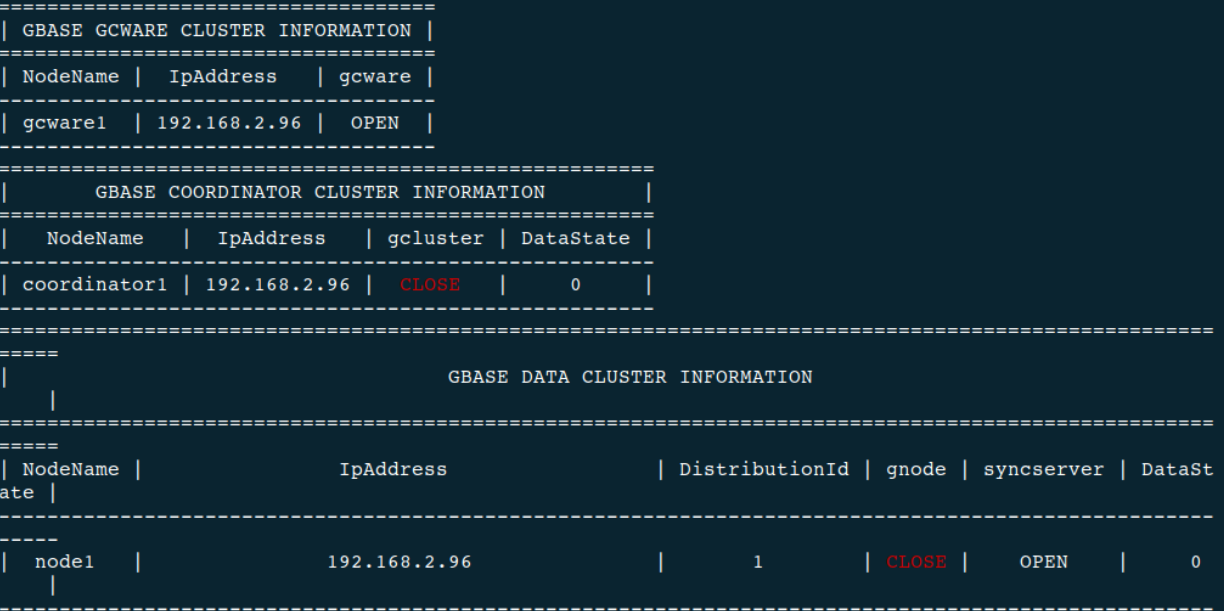Screen dimensions: 1224x611
Task: Select the coordinator table NodeName header
Action: 95,238
